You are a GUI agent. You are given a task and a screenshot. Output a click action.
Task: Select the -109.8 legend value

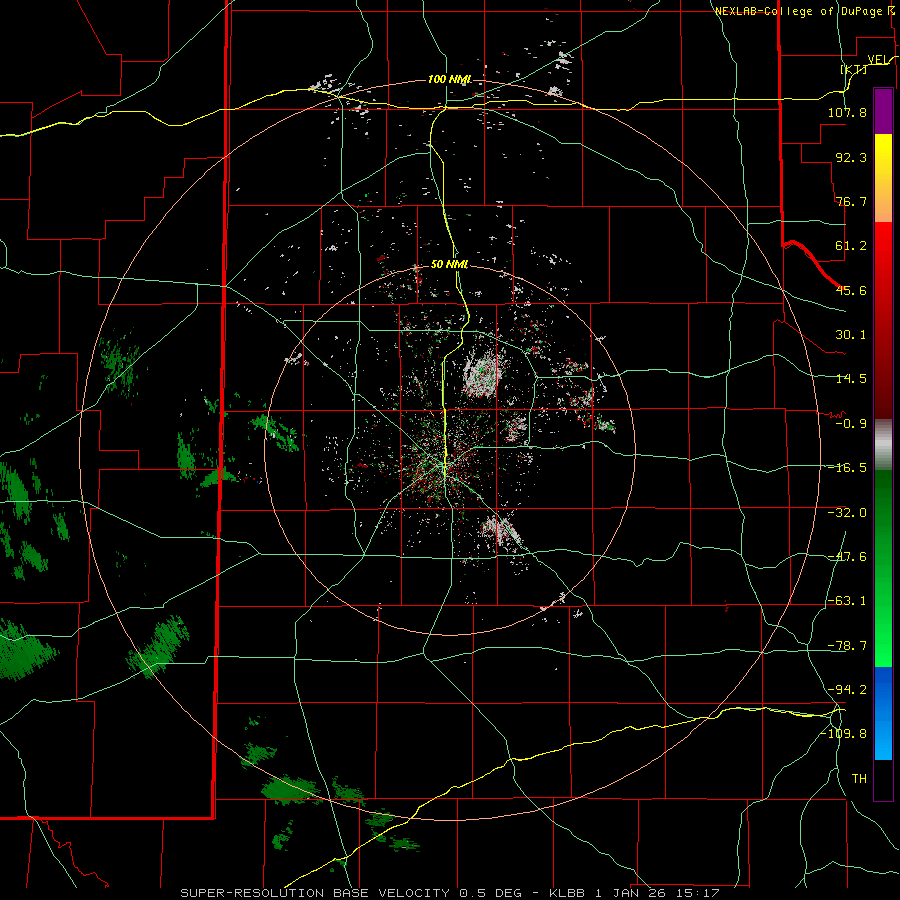pyautogui.click(x=844, y=734)
